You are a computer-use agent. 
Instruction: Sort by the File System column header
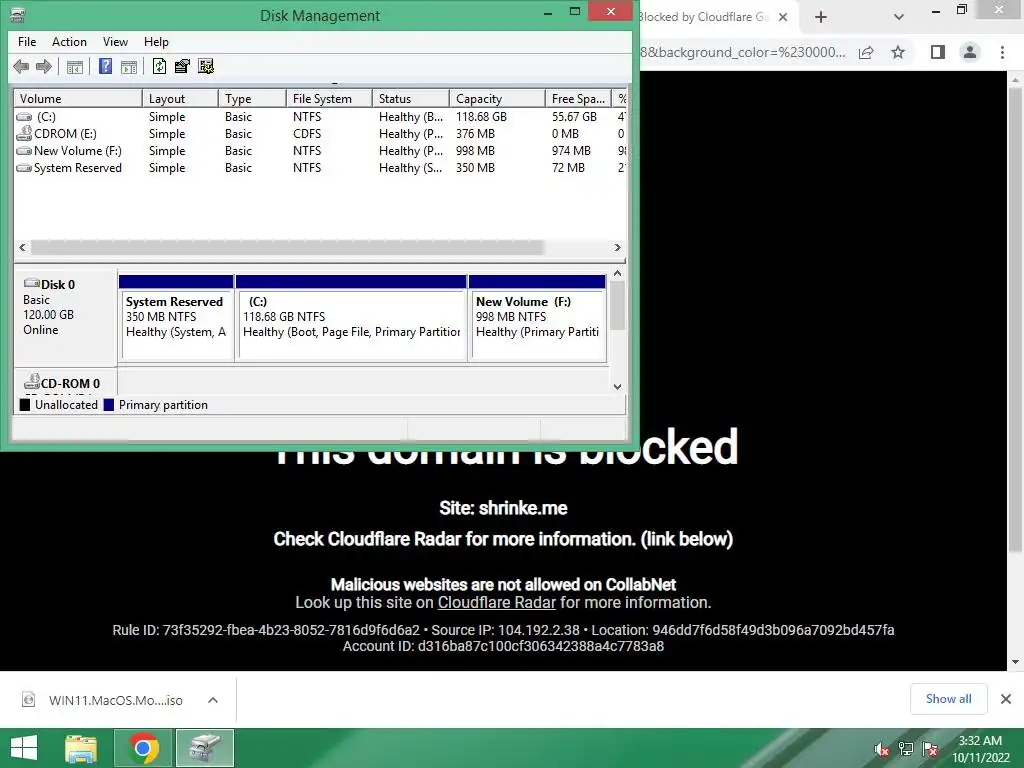coord(329,99)
